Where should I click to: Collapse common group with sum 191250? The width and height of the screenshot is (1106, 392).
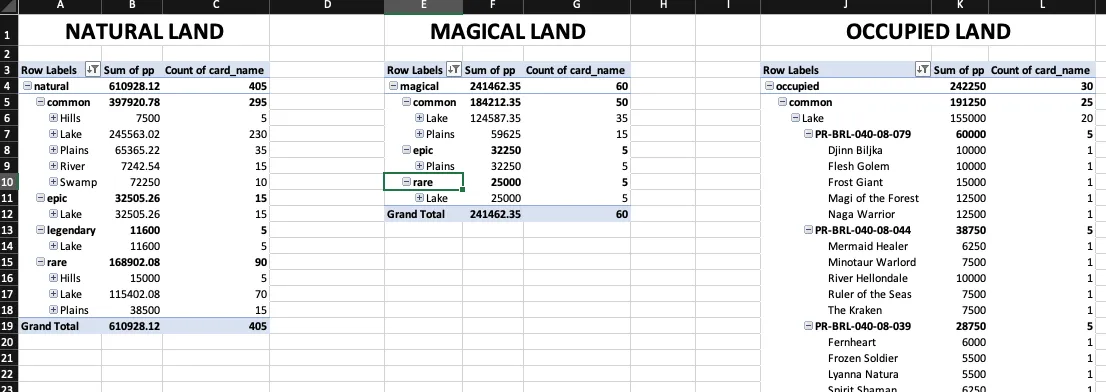point(783,102)
